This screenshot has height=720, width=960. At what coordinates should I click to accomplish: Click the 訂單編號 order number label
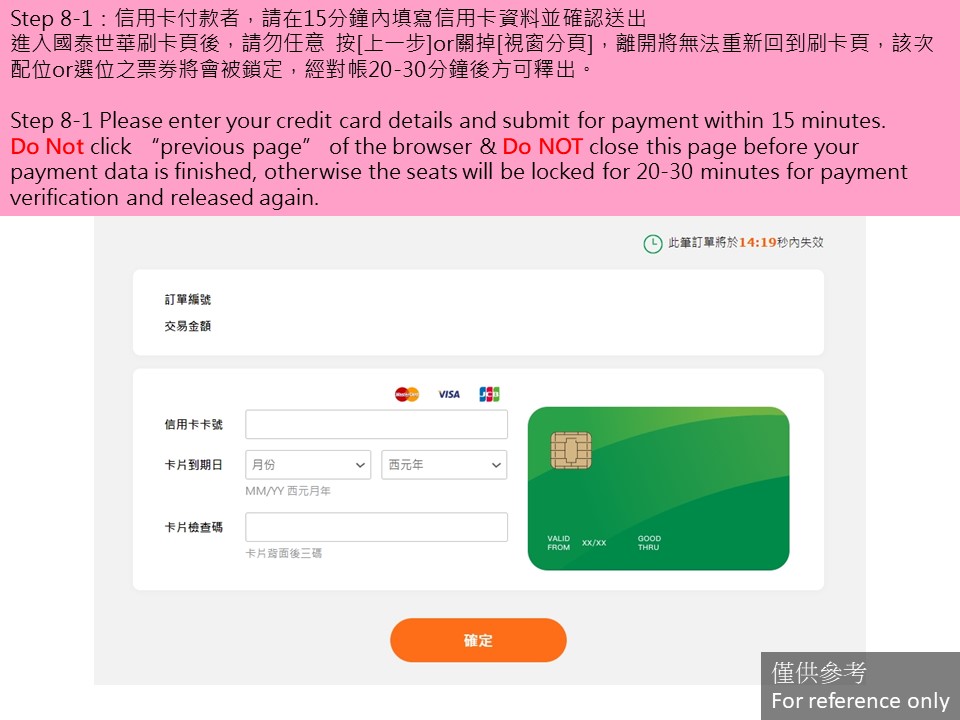187,299
